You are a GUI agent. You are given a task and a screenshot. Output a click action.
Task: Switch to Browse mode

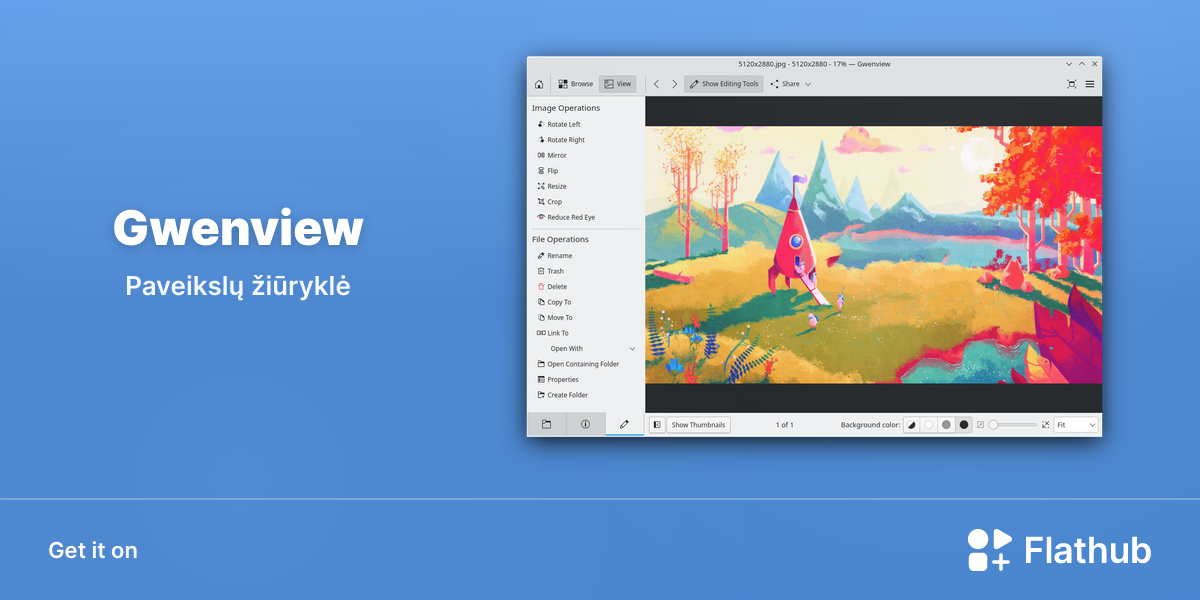pyautogui.click(x=575, y=84)
